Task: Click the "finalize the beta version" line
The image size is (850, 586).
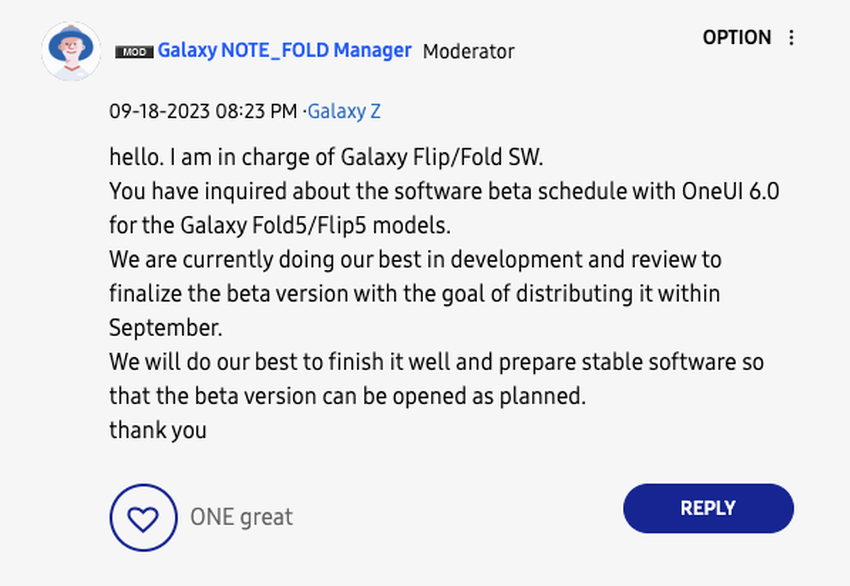Action: [x=414, y=294]
